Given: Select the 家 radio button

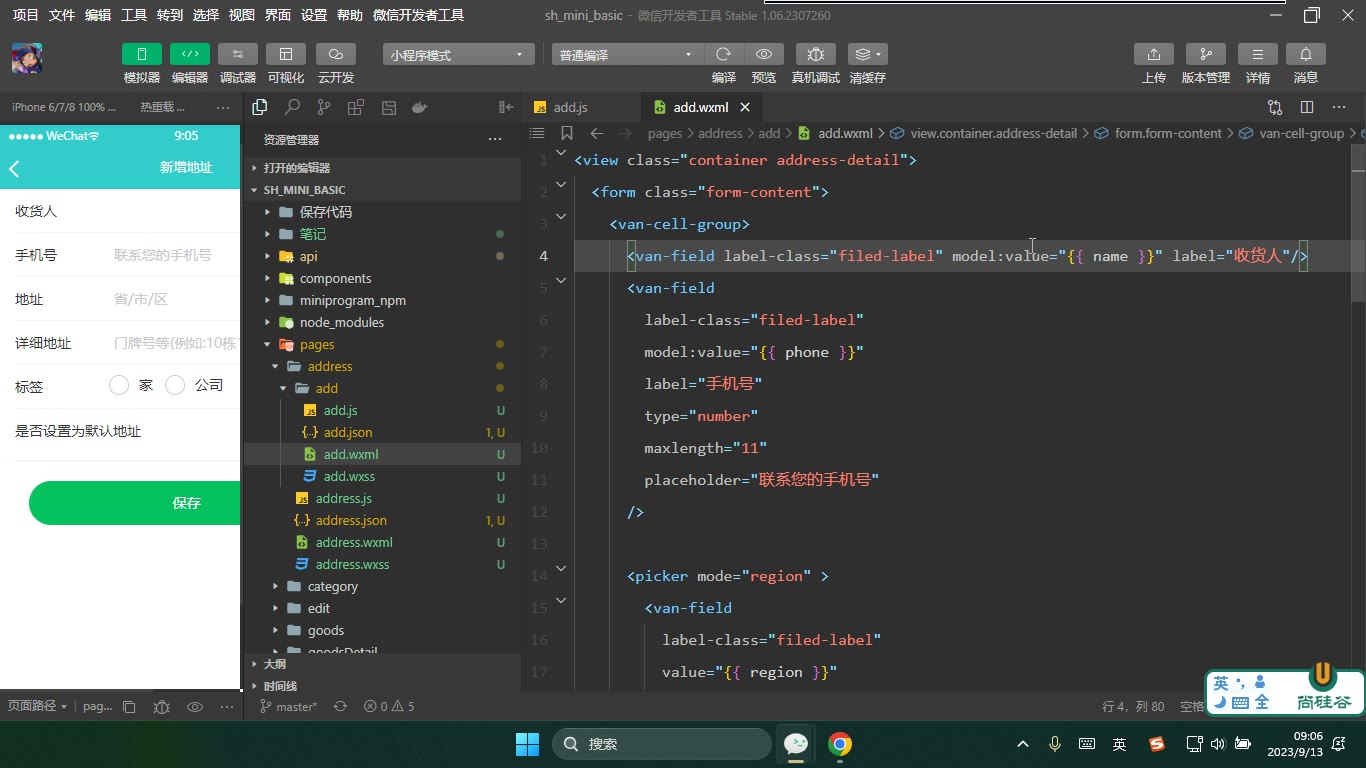Looking at the screenshot, I should [119, 385].
